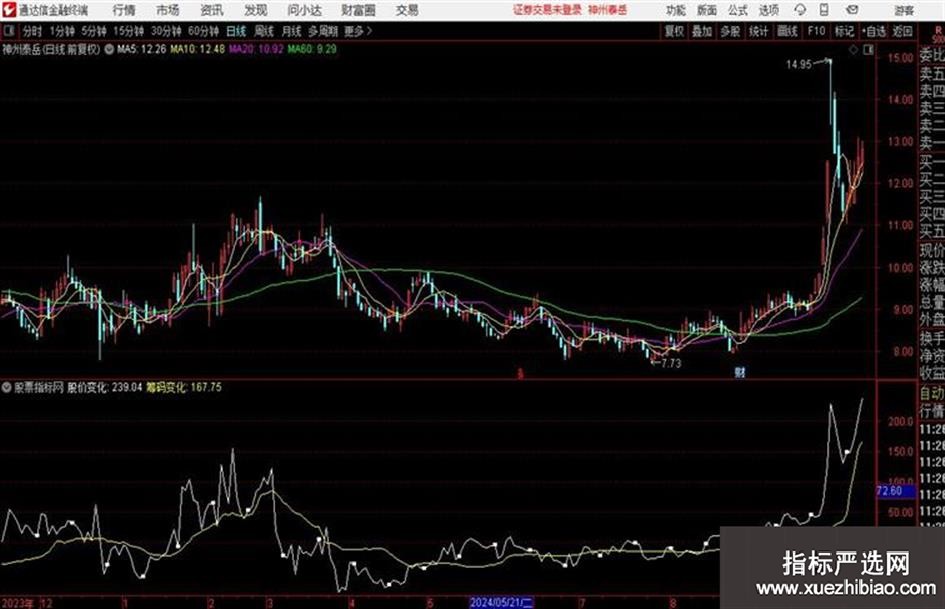
Task: Open the F10 company info
Action: [x=816, y=31]
